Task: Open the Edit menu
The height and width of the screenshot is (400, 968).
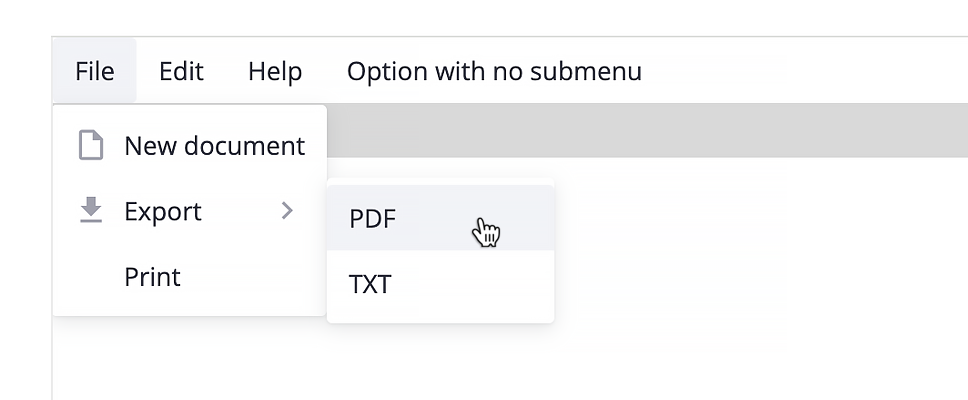Action: pos(181,70)
